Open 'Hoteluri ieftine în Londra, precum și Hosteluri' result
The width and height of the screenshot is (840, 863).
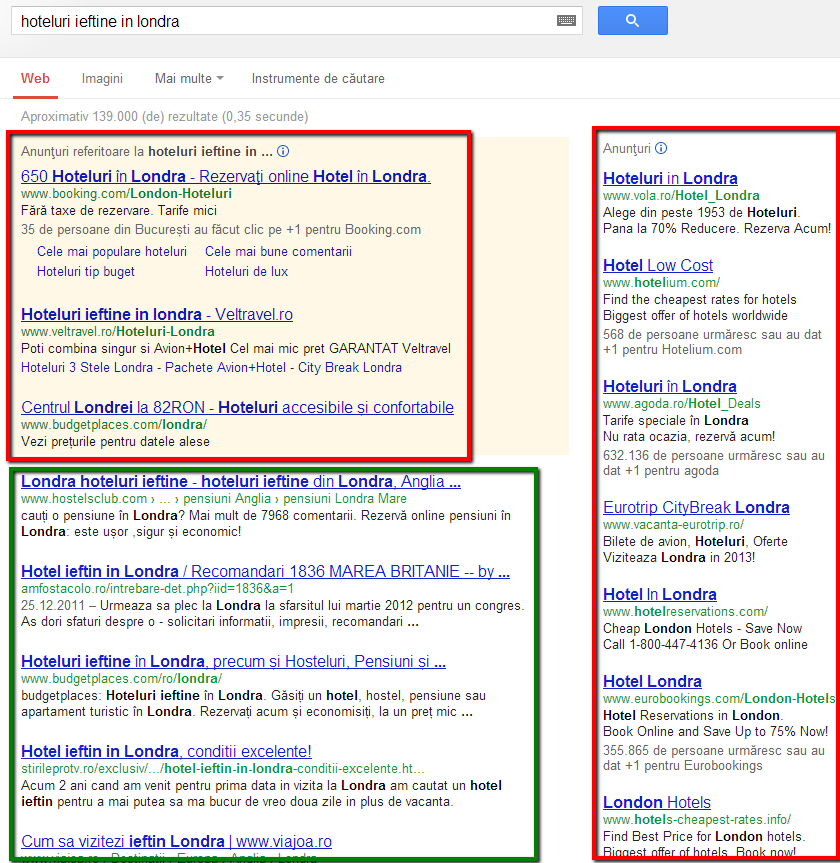pyautogui.click(x=233, y=661)
